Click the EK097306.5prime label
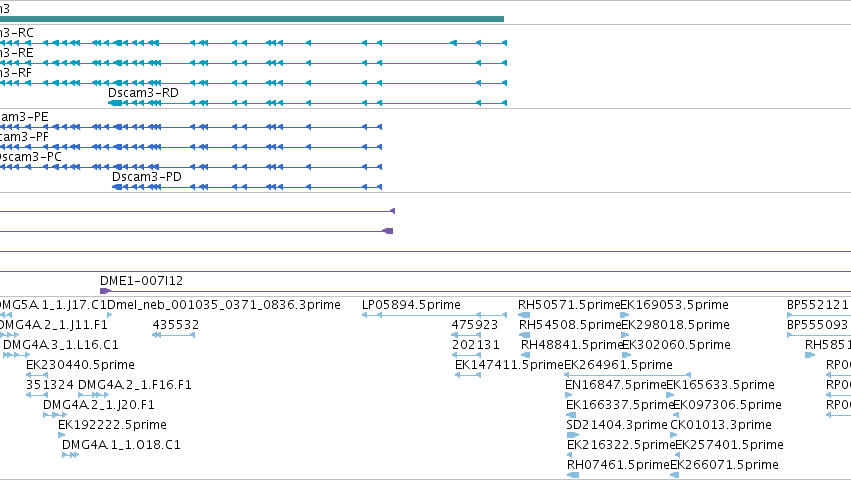 point(727,405)
